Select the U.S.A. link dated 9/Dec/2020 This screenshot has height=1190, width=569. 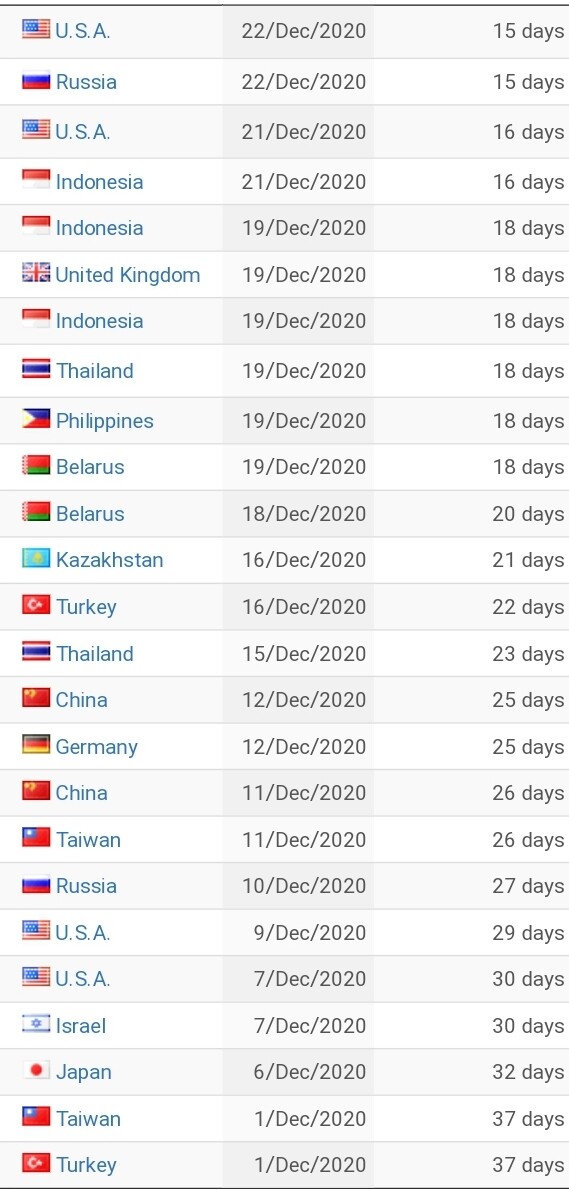coord(83,933)
